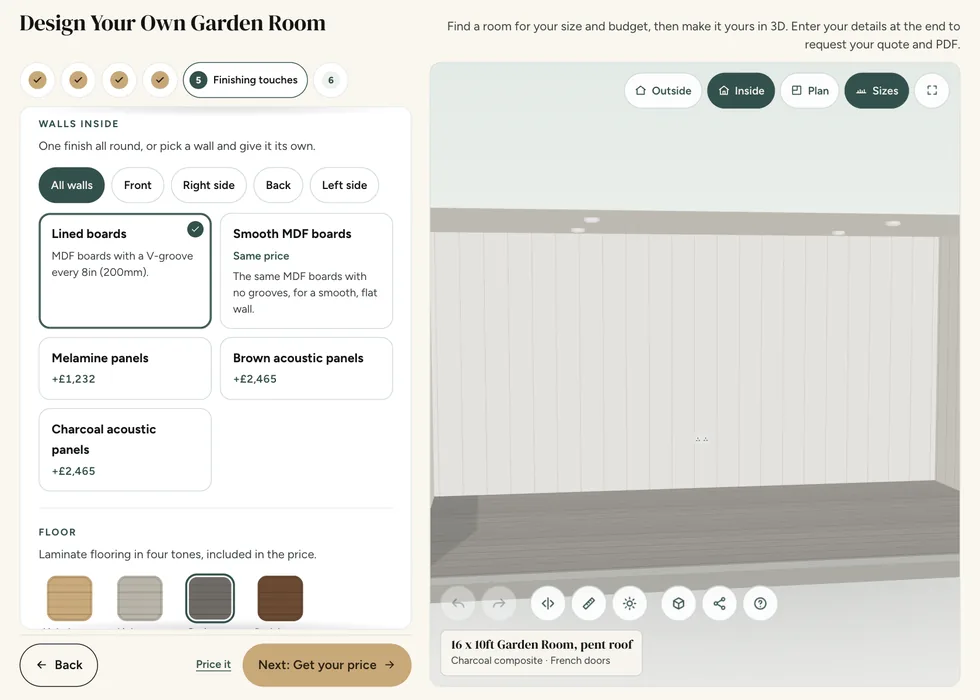This screenshot has width=980, height=700.
Task: Go to completed step three checkmark
Action: (x=119, y=80)
